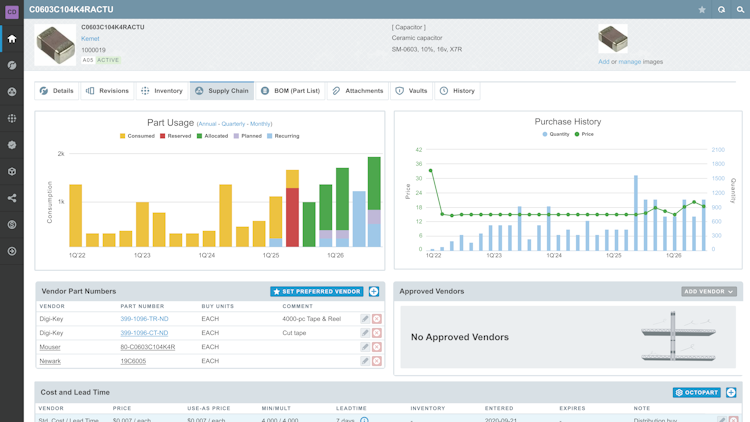Delete the Newark vendor part row
Image resolution: width=750 pixels, height=422 pixels.
tap(377, 361)
